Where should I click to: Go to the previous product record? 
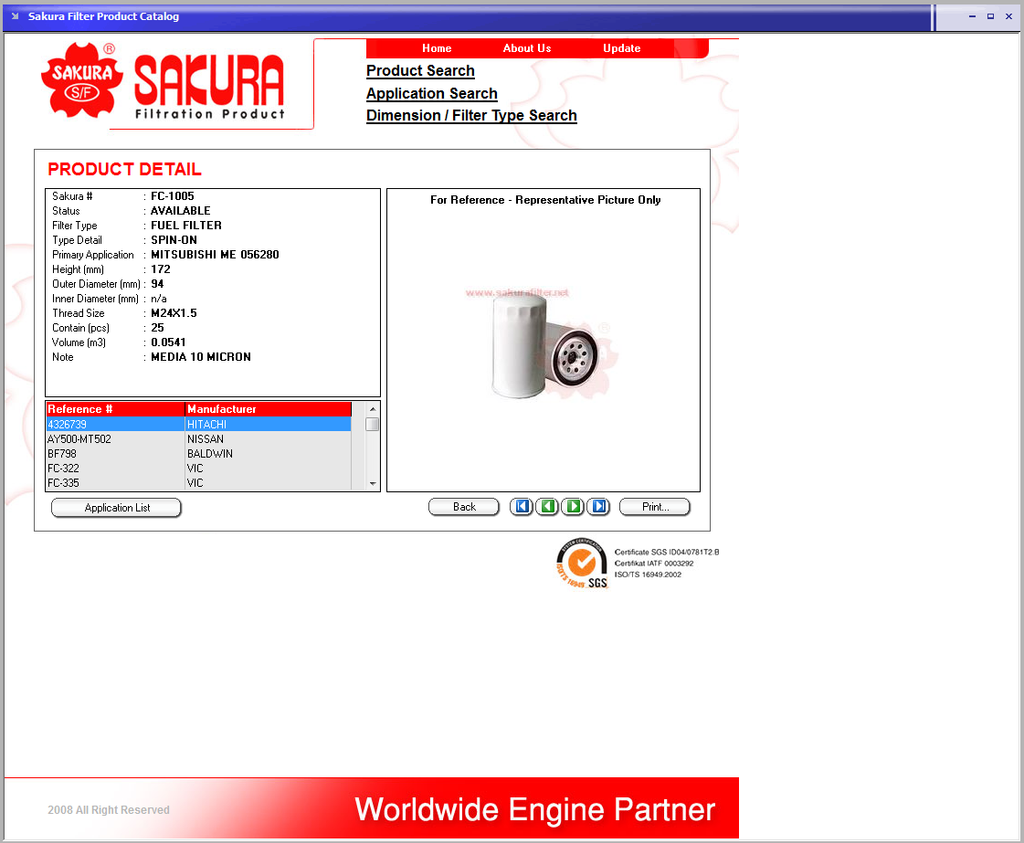(547, 507)
